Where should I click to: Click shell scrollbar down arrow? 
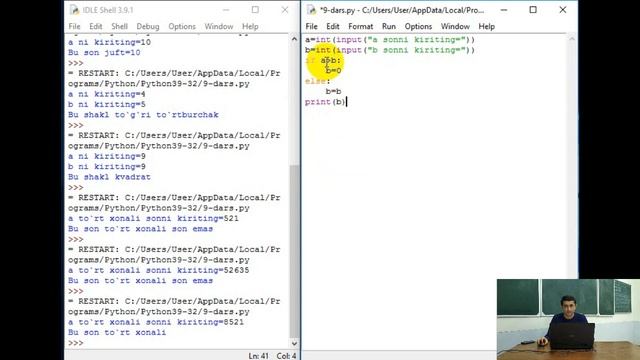point(294,343)
